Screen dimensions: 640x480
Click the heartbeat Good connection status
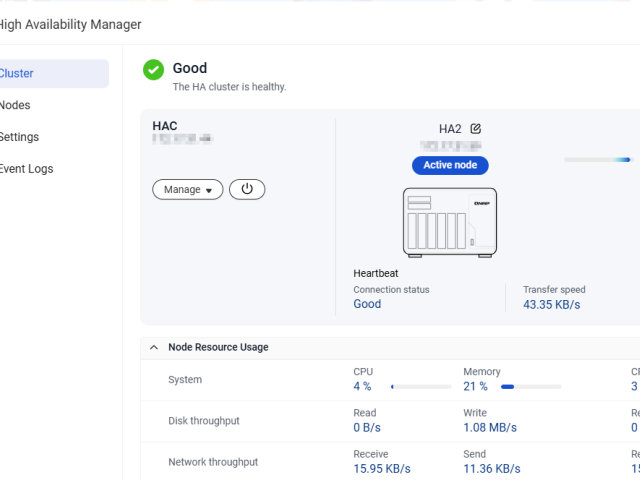pyautogui.click(x=367, y=304)
